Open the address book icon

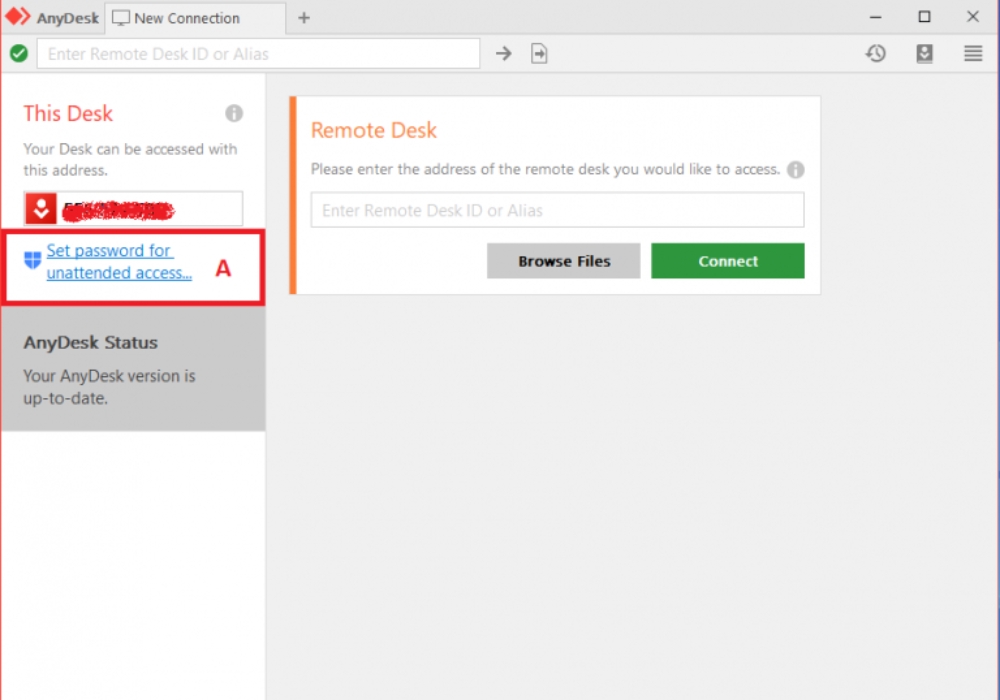(925, 54)
